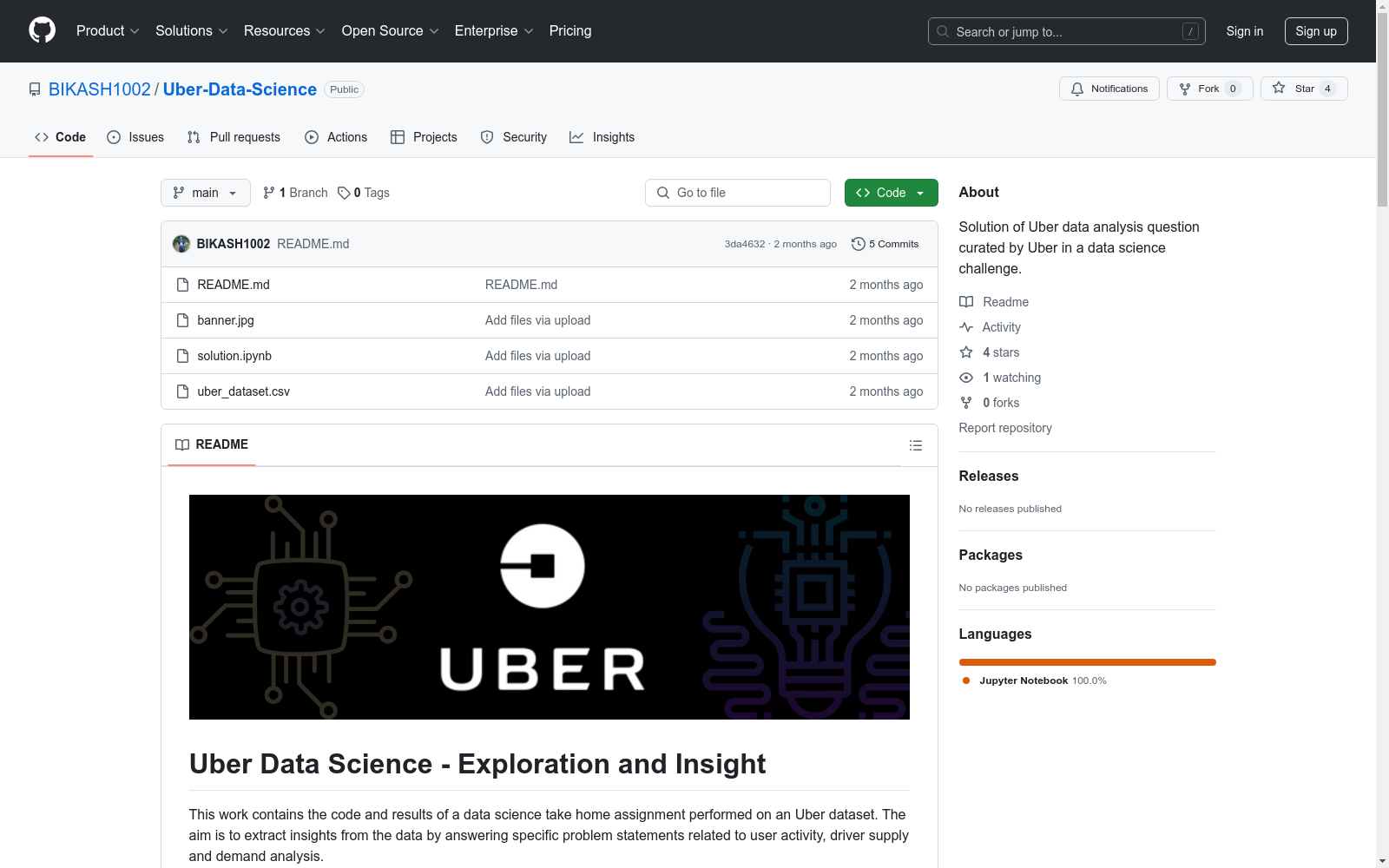Open the Security tab
Viewport: 1389px width, 868px height.
click(x=514, y=137)
